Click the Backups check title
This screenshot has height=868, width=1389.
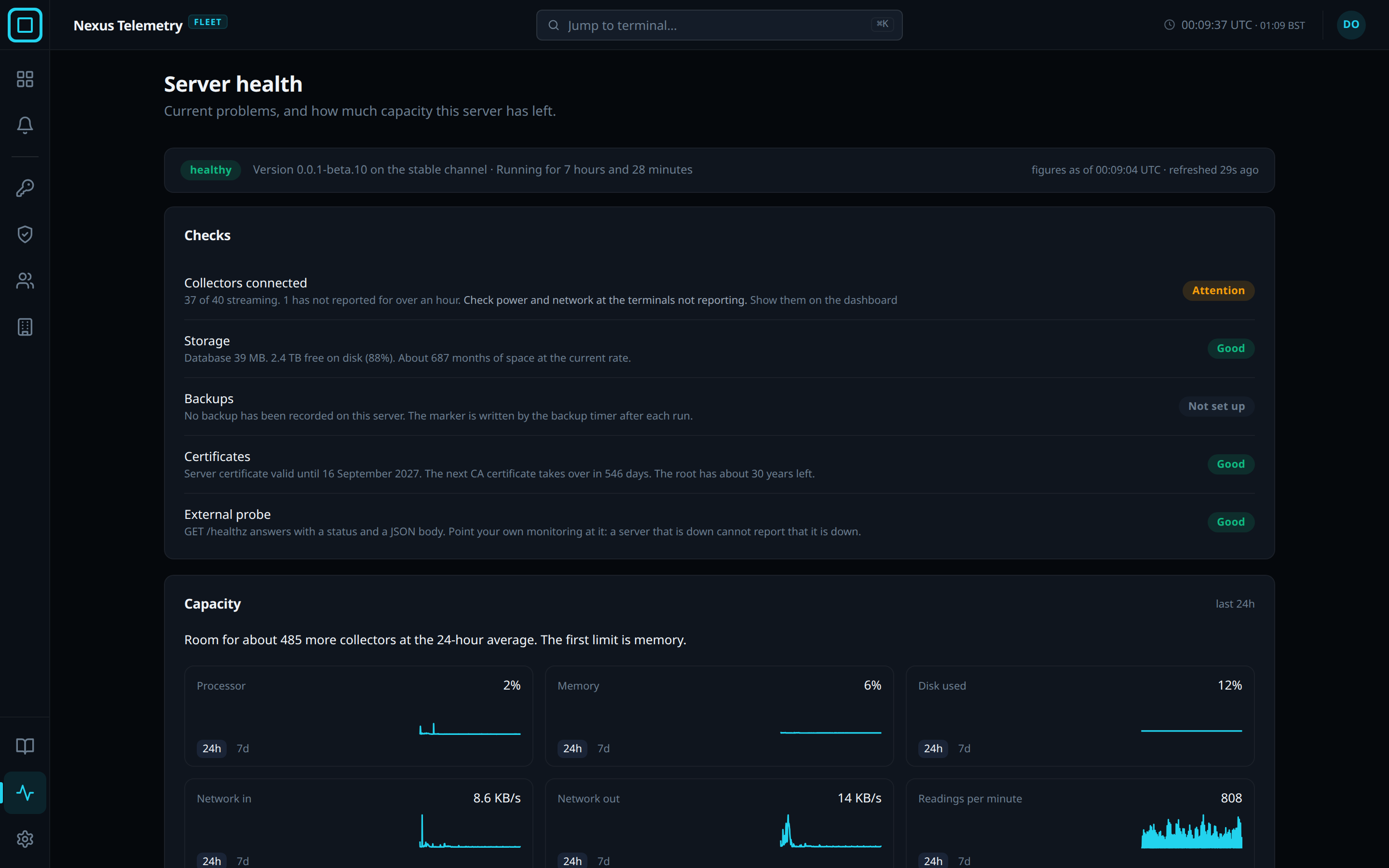click(209, 398)
